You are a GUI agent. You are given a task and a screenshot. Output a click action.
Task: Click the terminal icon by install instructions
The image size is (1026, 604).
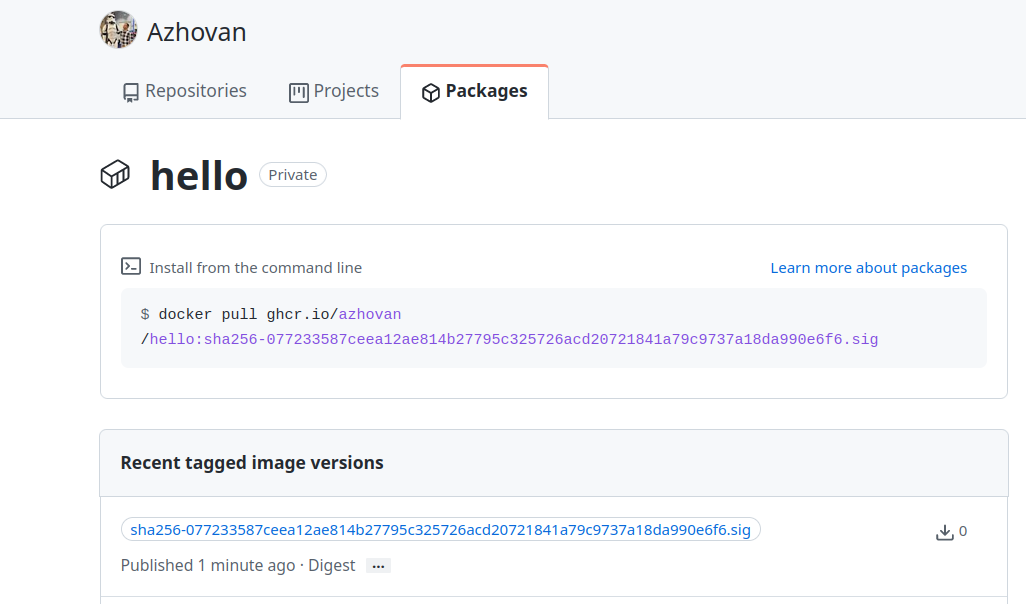(x=131, y=266)
